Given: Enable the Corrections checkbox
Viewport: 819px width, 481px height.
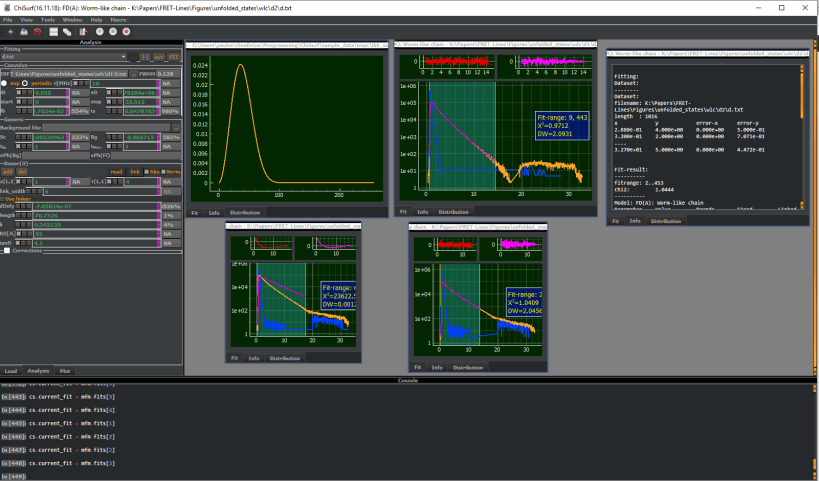Looking at the screenshot, I should (x=8, y=251).
